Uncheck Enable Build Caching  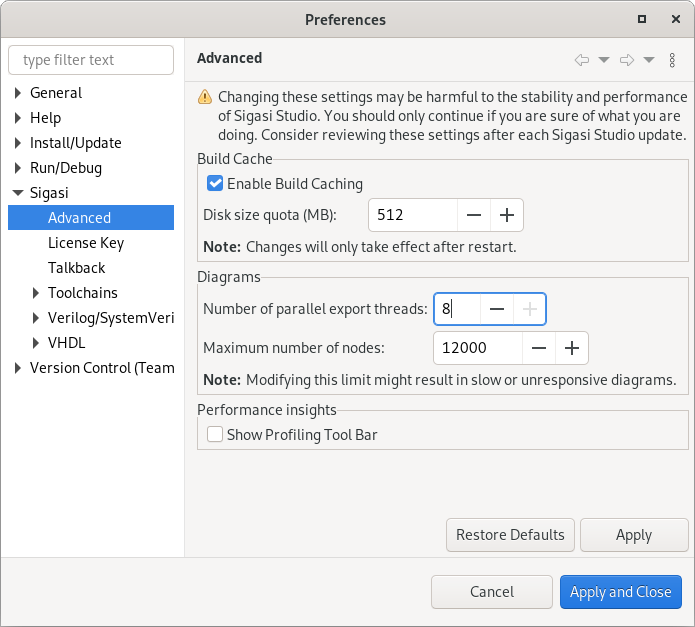(x=215, y=183)
